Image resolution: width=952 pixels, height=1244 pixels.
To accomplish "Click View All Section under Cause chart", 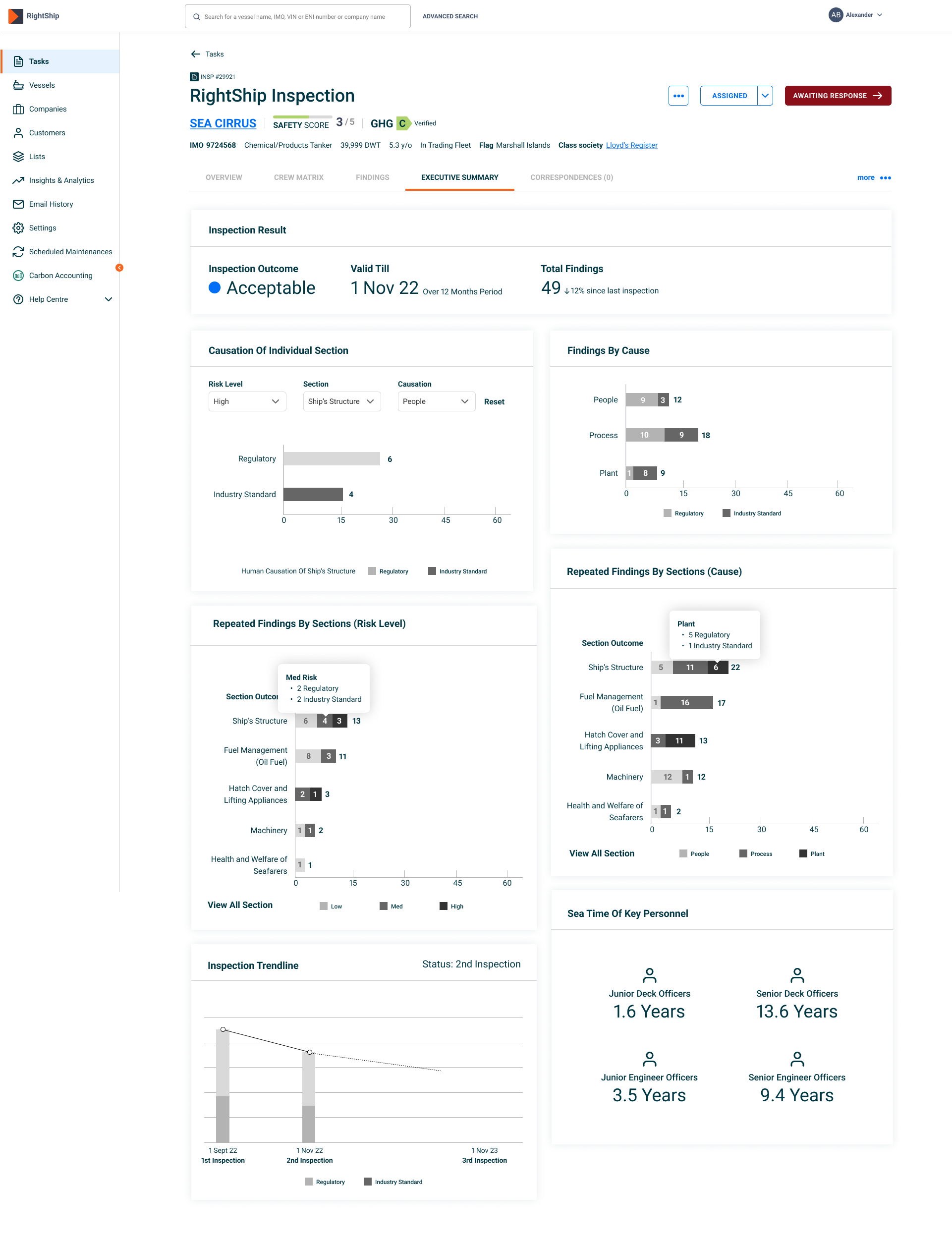I will pos(602,853).
